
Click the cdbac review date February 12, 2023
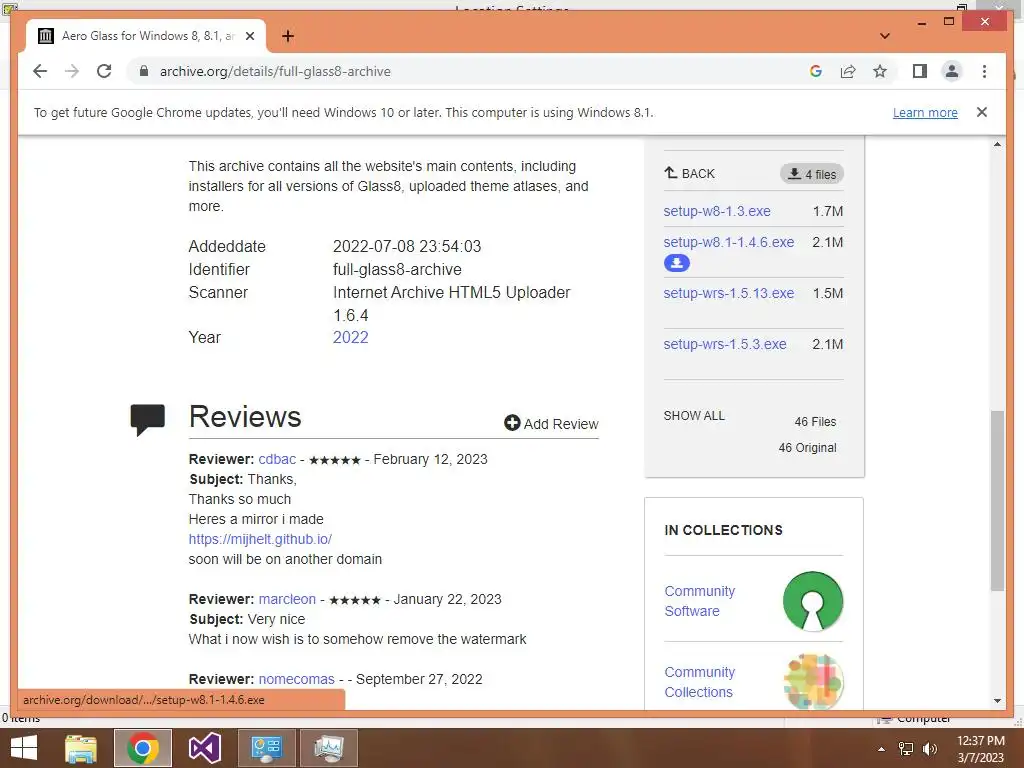[x=430, y=459]
